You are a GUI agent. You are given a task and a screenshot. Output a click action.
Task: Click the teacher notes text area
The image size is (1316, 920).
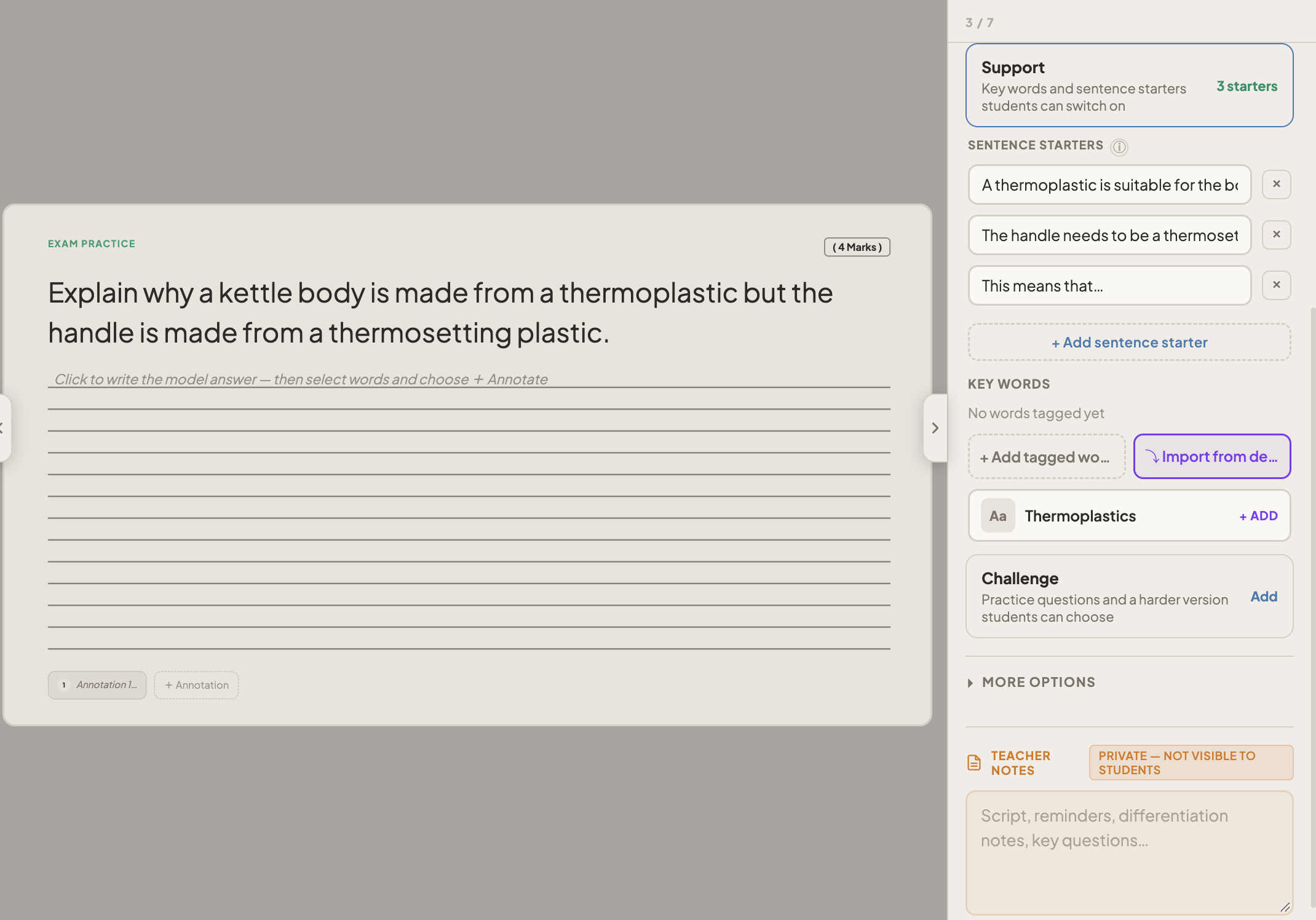click(1129, 853)
